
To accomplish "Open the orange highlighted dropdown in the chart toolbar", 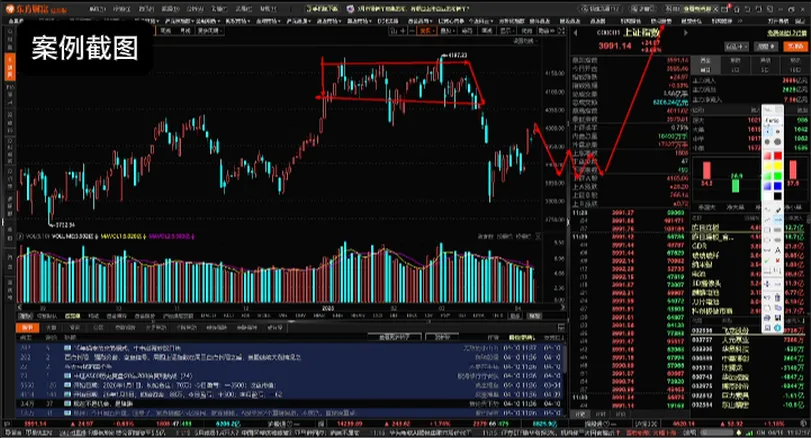I will tap(427, 31).
